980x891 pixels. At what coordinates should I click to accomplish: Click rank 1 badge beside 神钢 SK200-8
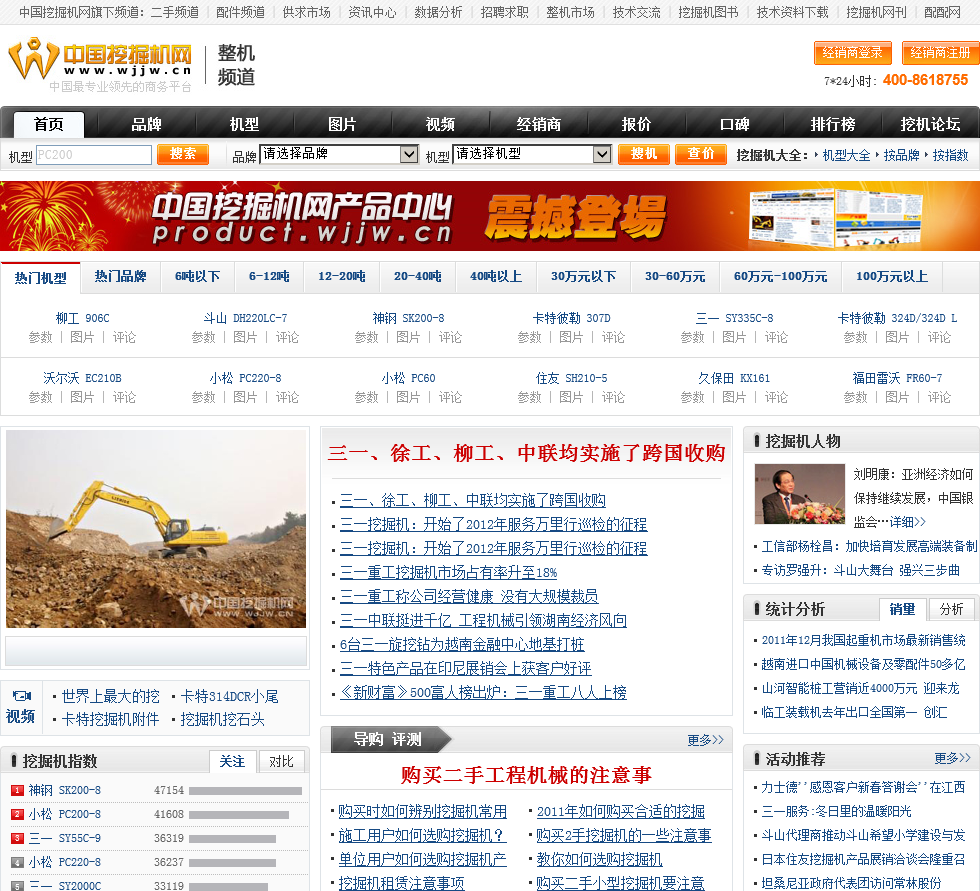[18, 790]
